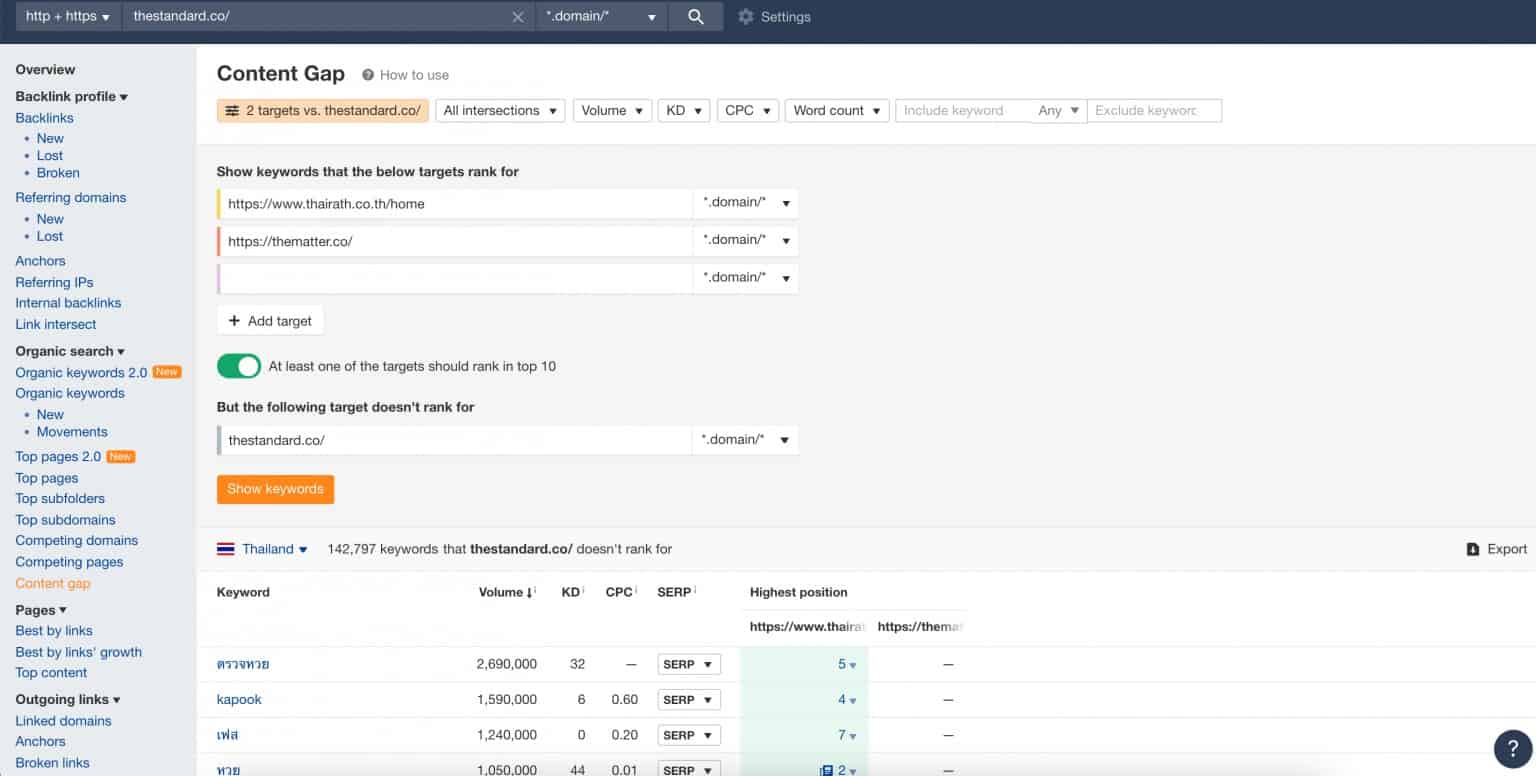Expand position 5 arrow for ตรวจหวย
This screenshot has width=1536, height=776.
click(852, 665)
